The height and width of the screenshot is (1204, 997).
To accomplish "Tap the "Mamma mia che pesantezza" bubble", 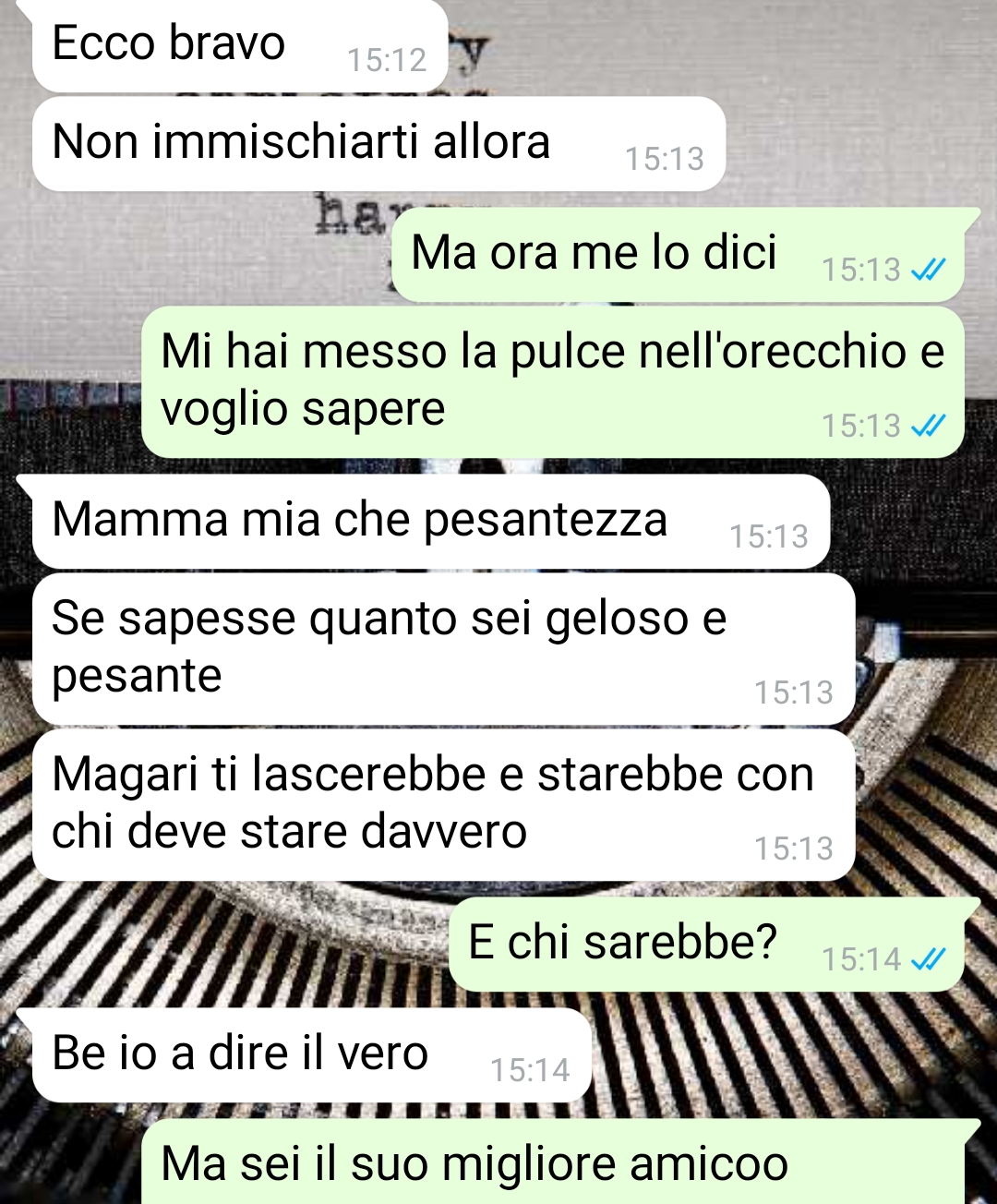I will [x=431, y=522].
